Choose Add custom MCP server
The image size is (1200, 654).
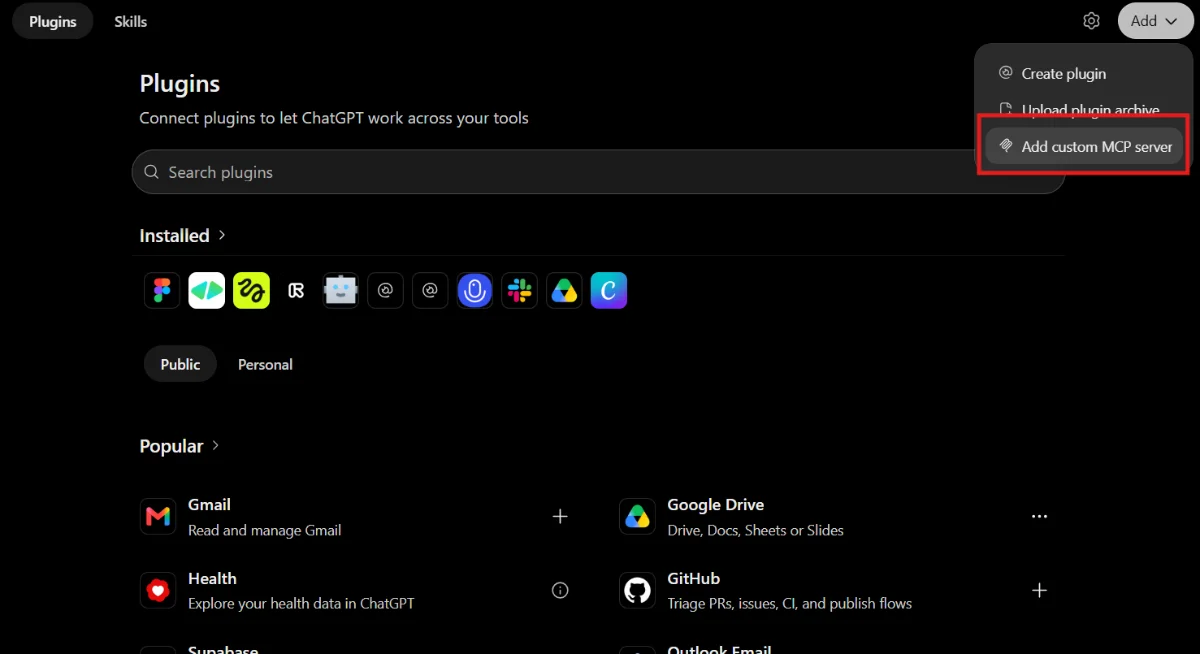pyautogui.click(x=1084, y=146)
